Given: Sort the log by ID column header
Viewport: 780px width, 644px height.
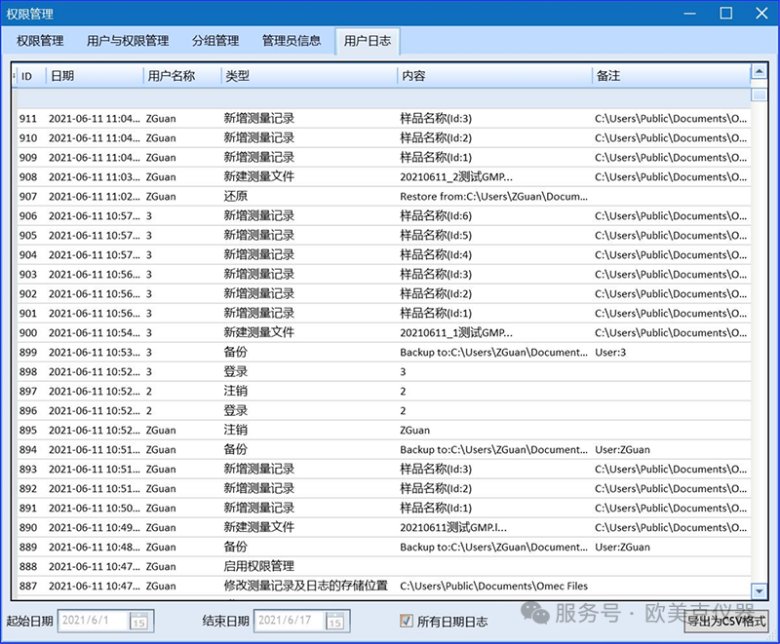Looking at the screenshot, I should tap(28, 76).
